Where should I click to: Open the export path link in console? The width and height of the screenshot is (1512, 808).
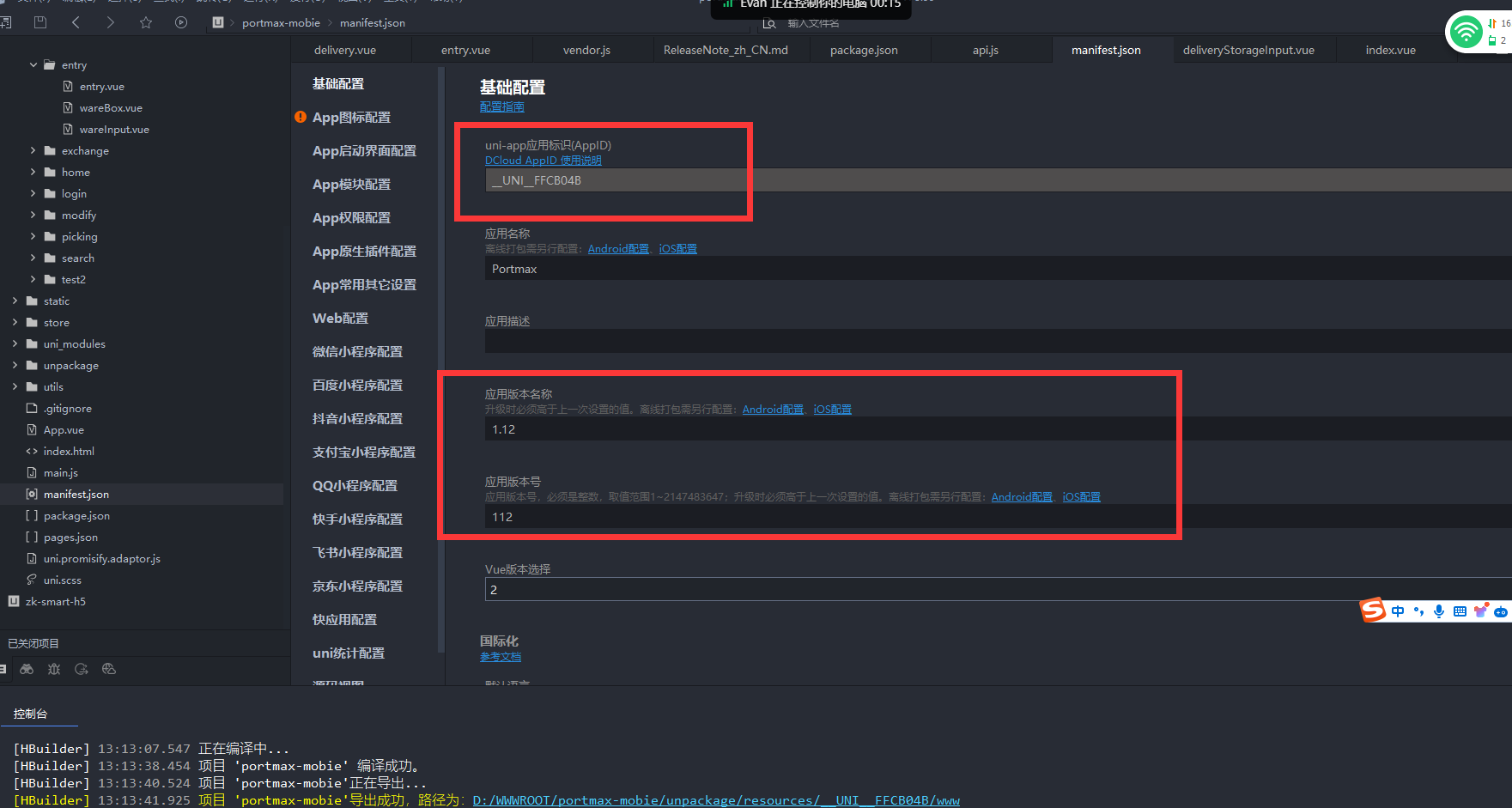pyautogui.click(x=716, y=800)
